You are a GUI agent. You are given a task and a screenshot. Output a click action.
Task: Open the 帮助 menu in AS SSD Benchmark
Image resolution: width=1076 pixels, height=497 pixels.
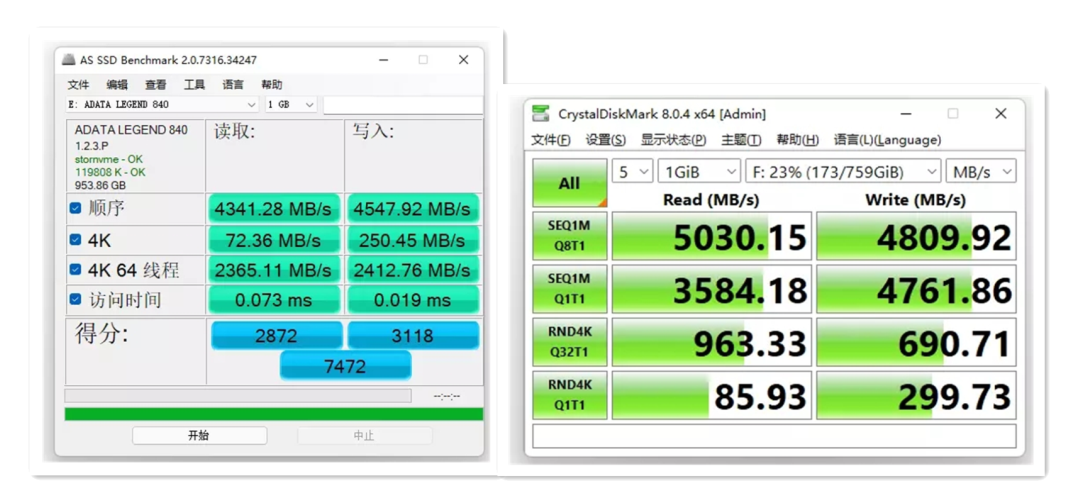point(271,84)
